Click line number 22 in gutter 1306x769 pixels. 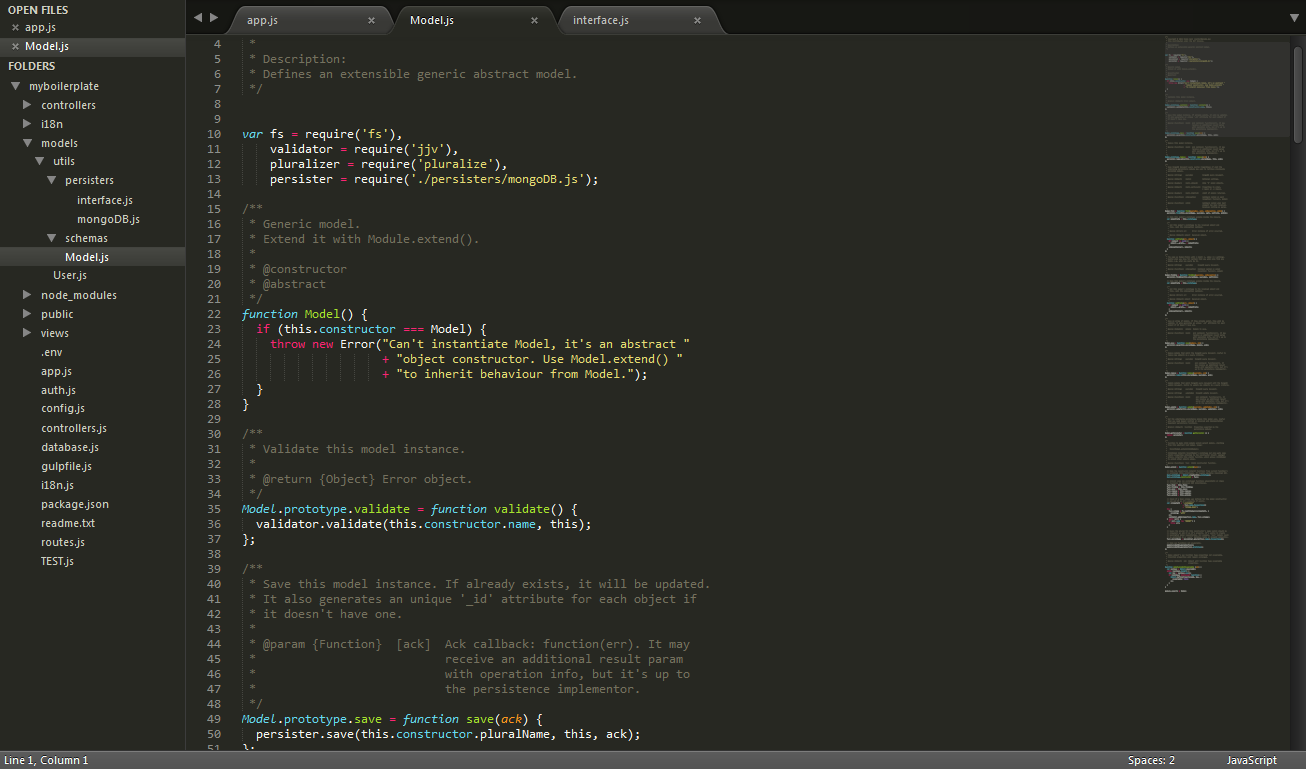point(214,314)
